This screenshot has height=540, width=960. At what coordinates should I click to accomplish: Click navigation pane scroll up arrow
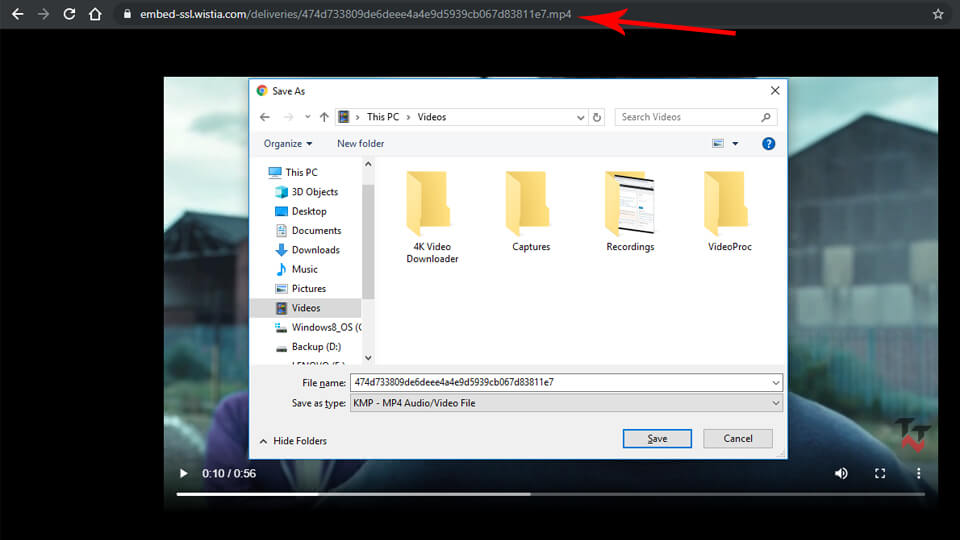pos(368,164)
